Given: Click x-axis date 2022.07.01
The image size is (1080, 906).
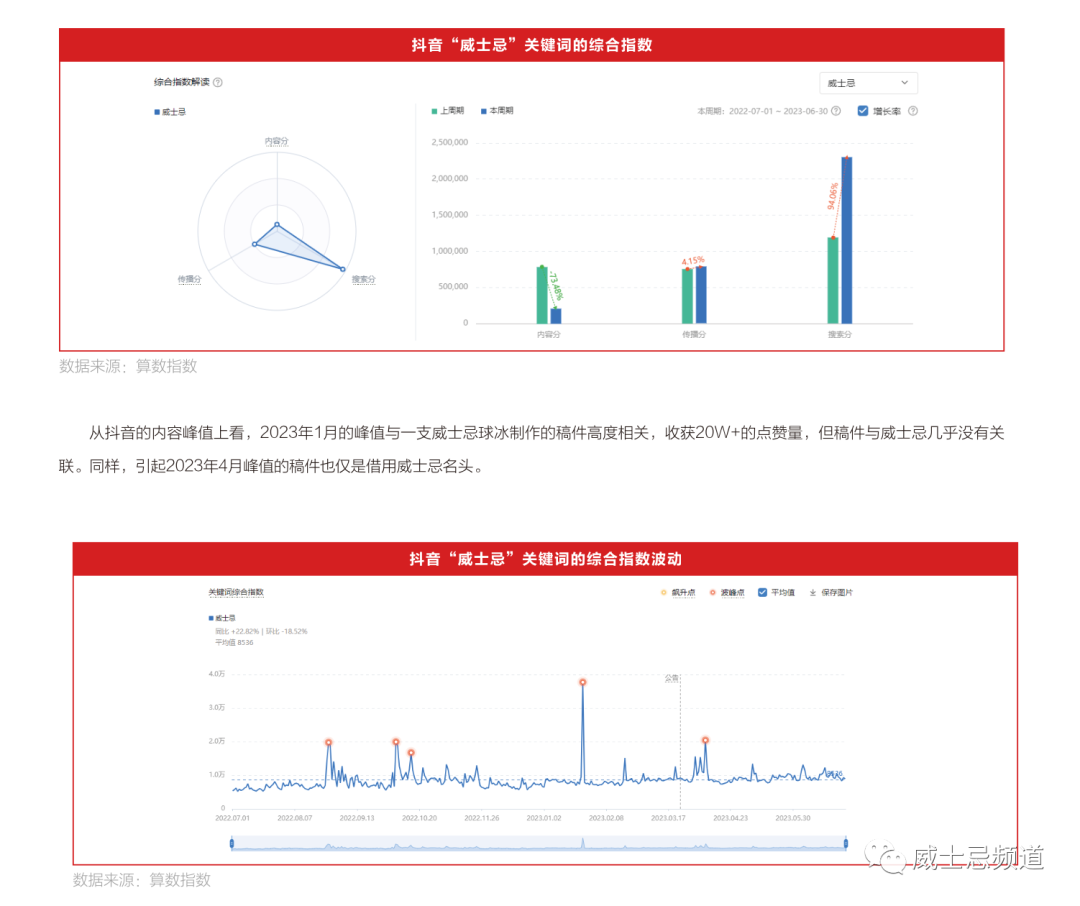Looking at the screenshot, I should 232,818.
